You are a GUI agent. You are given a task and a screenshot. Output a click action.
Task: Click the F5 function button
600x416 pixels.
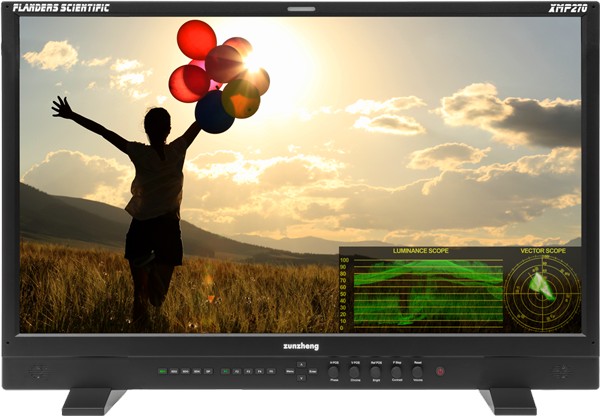pos(271,371)
